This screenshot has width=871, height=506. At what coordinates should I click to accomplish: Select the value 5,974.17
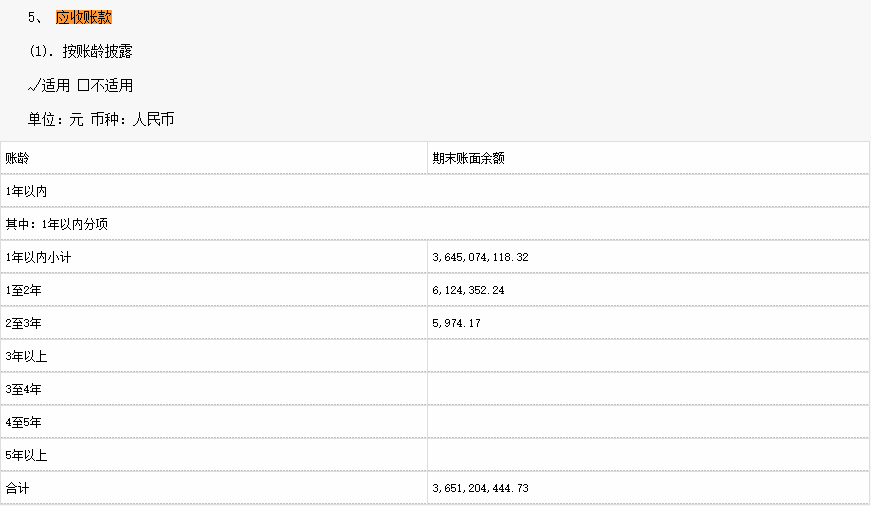coord(457,323)
